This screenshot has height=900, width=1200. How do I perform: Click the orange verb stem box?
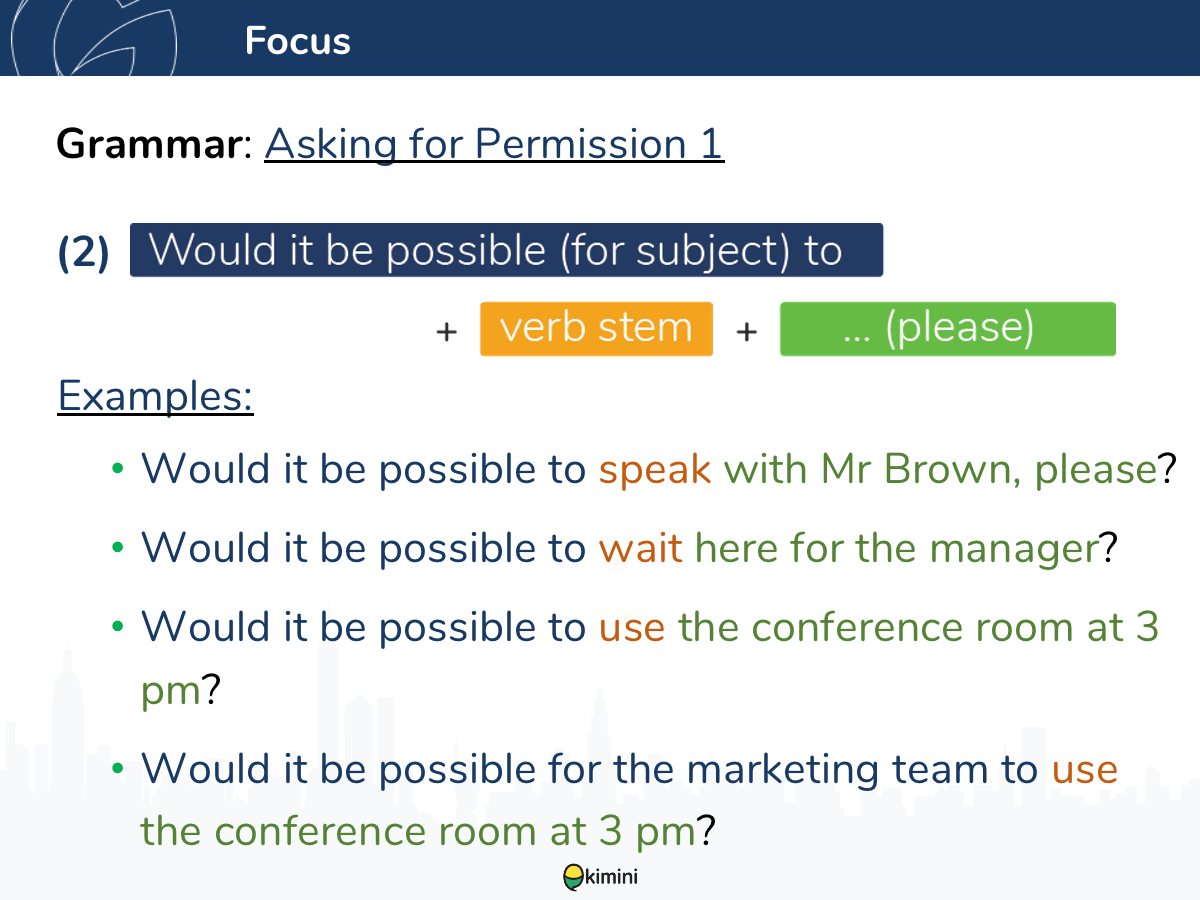(596, 328)
